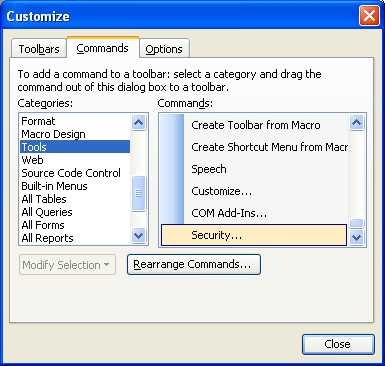Click Commands list scroll down arrow
This screenshot has height=366, width=385.
(x=357, y=237)
